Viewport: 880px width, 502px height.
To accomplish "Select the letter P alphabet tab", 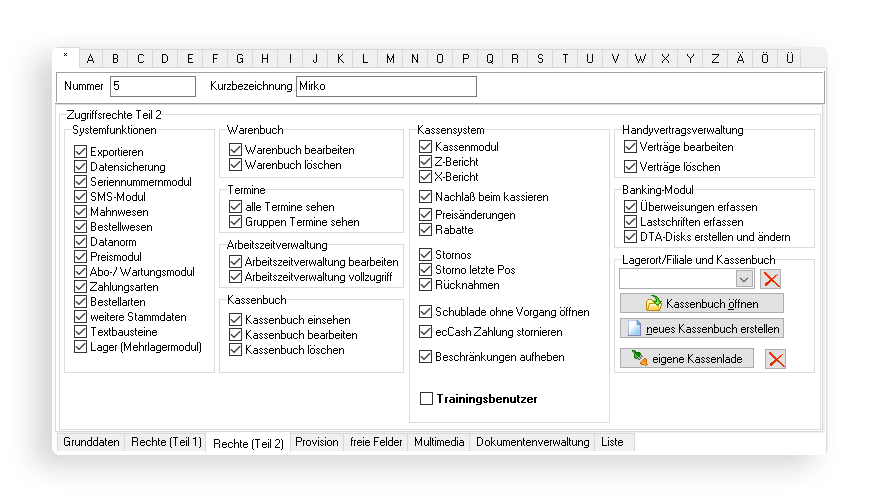I will coord(465,58).
